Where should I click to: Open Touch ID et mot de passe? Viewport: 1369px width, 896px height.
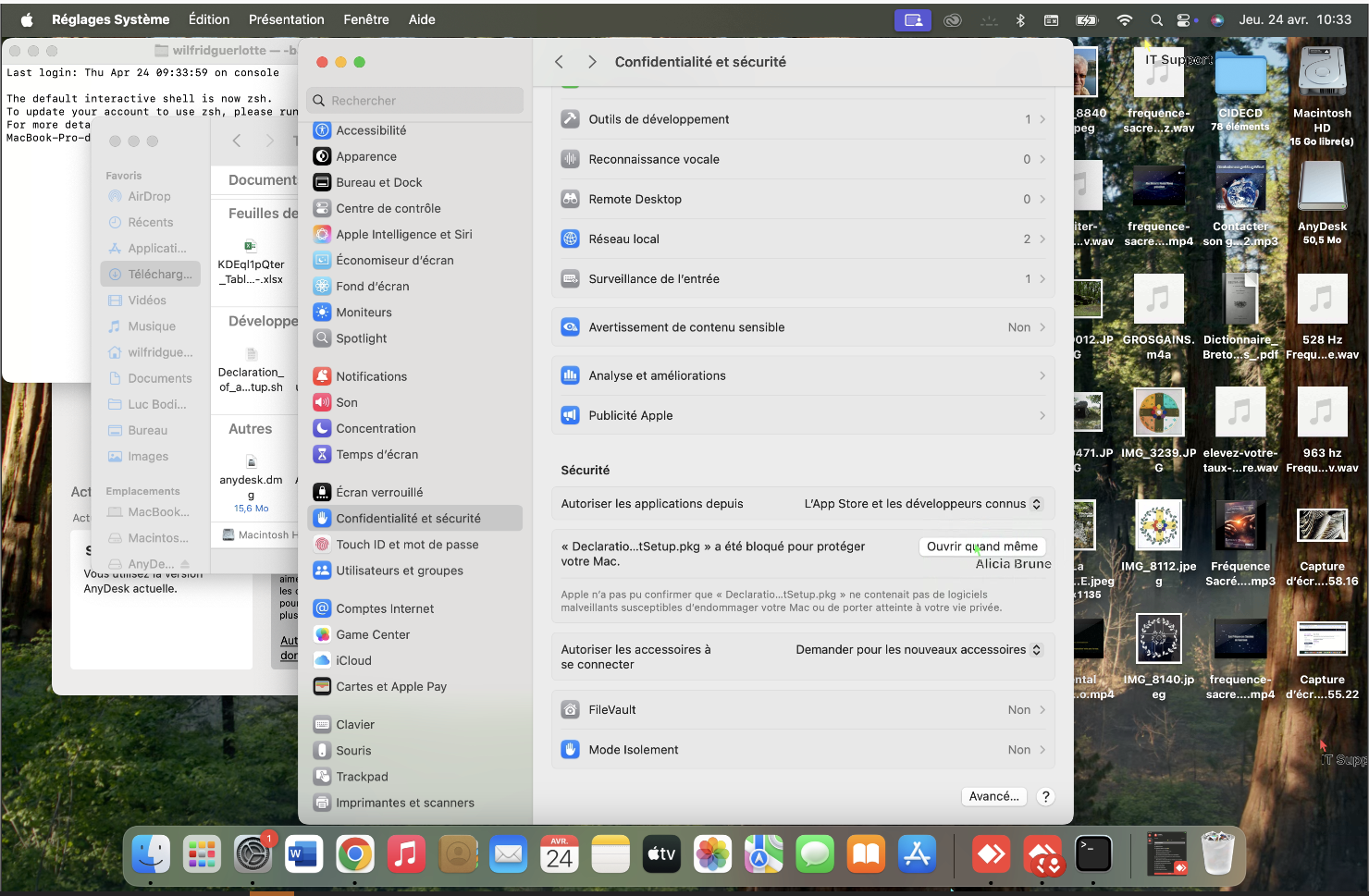click(407, 545)
